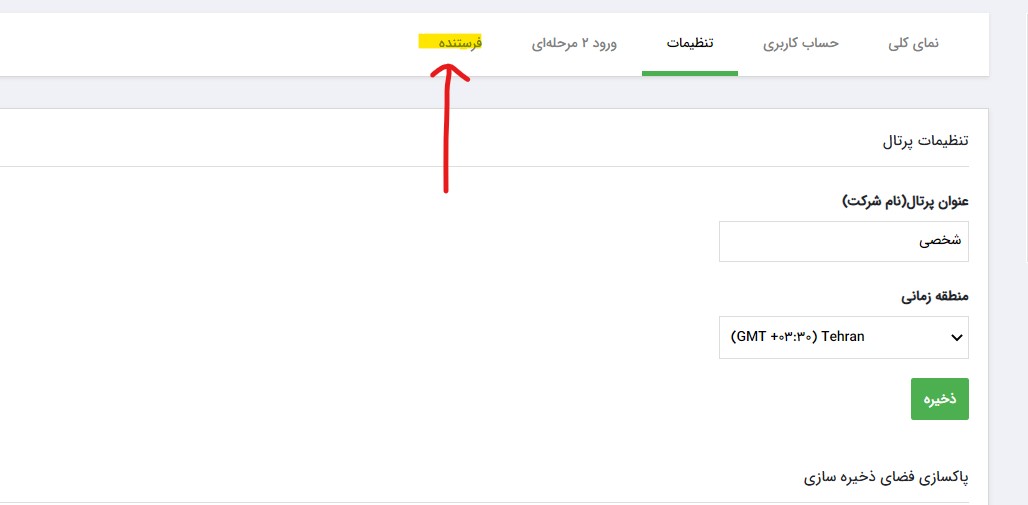1028x505 pixels.
Task: Open the منطقه زمانی Tehran dropdown
Action: point(844,337)
